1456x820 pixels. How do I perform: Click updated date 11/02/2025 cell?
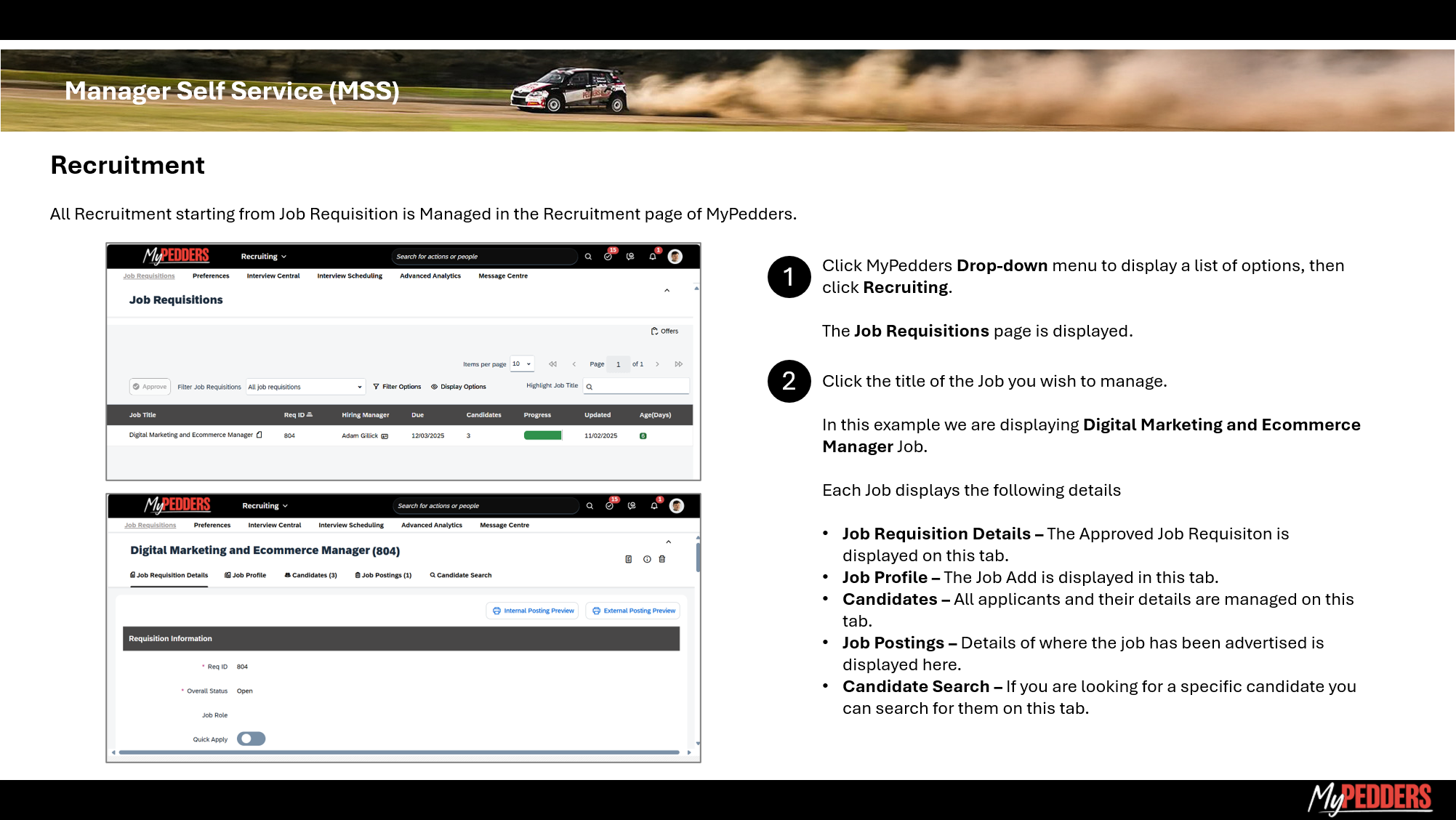pos(601,436)
